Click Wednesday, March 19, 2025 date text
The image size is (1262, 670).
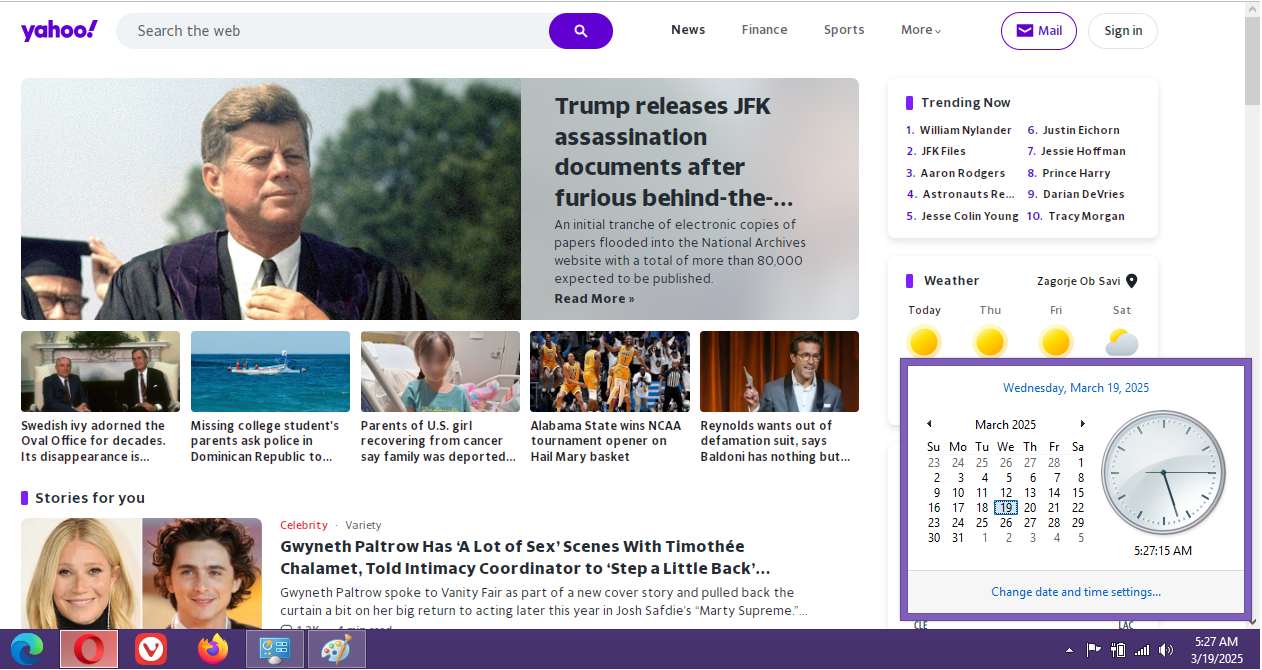pos(1076,388)
